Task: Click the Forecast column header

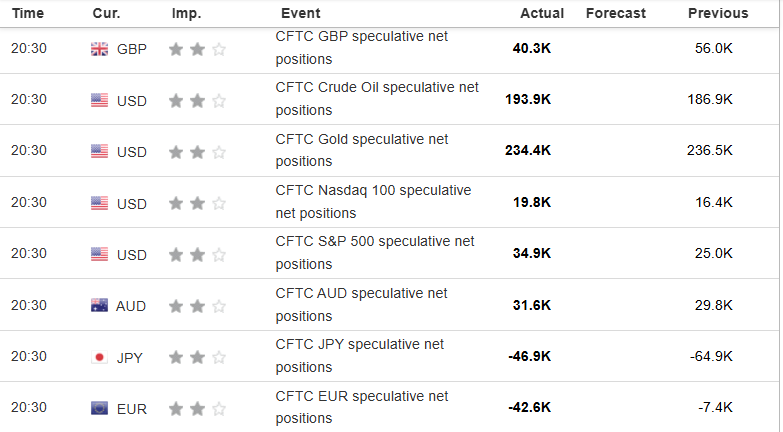Action: (x=616, y=13)
